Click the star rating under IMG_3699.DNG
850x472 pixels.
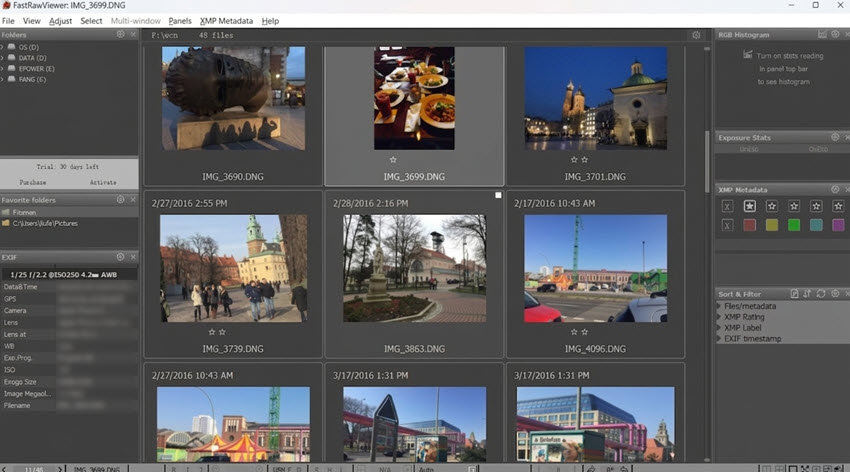[393, 159]
